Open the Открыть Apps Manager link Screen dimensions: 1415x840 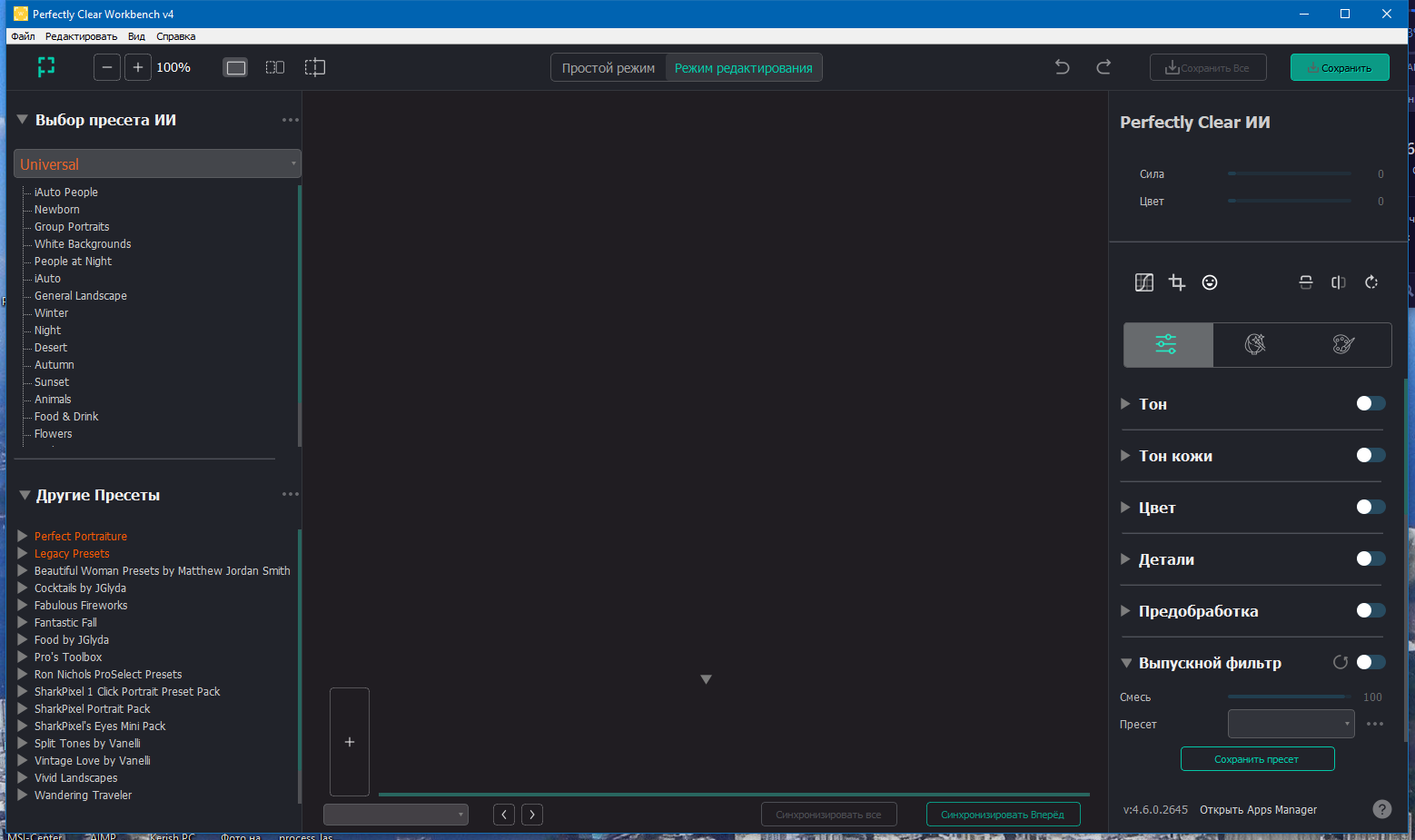click(1258, 810)
